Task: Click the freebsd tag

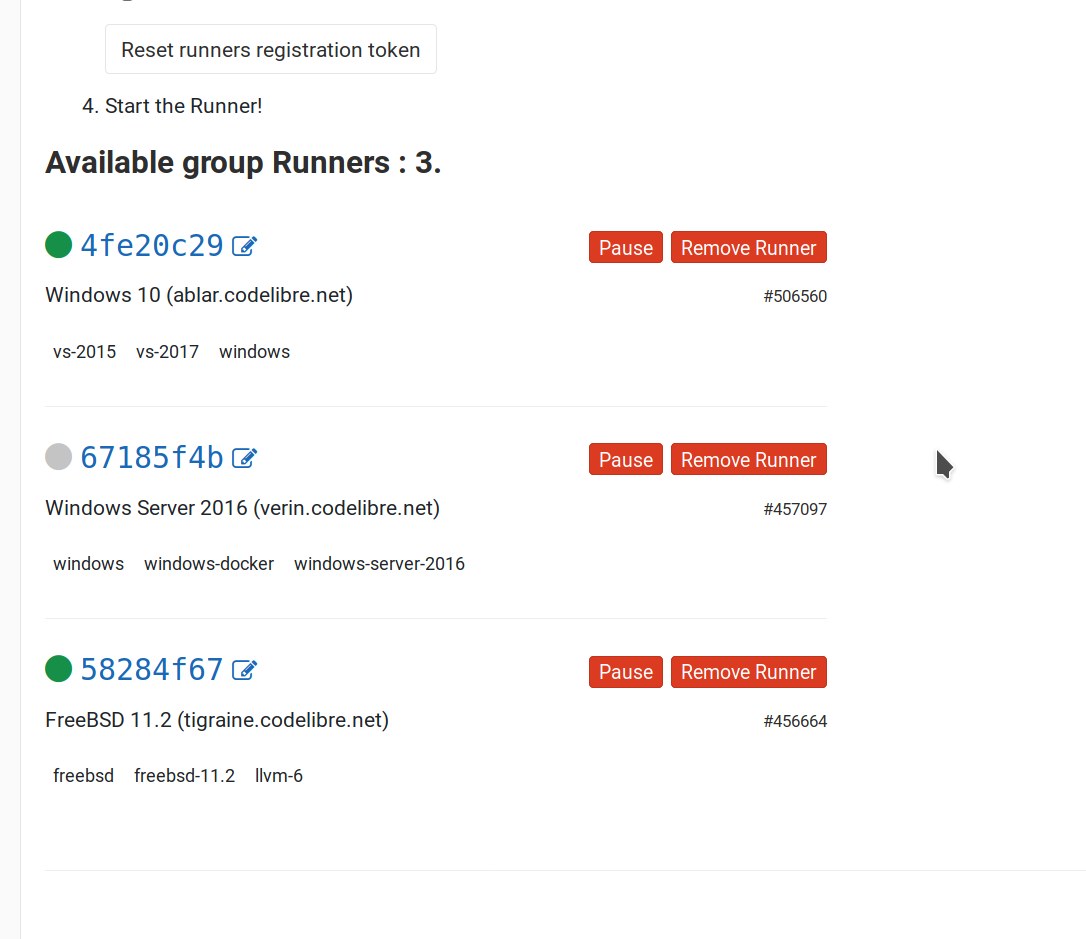Action: point(84,776)
